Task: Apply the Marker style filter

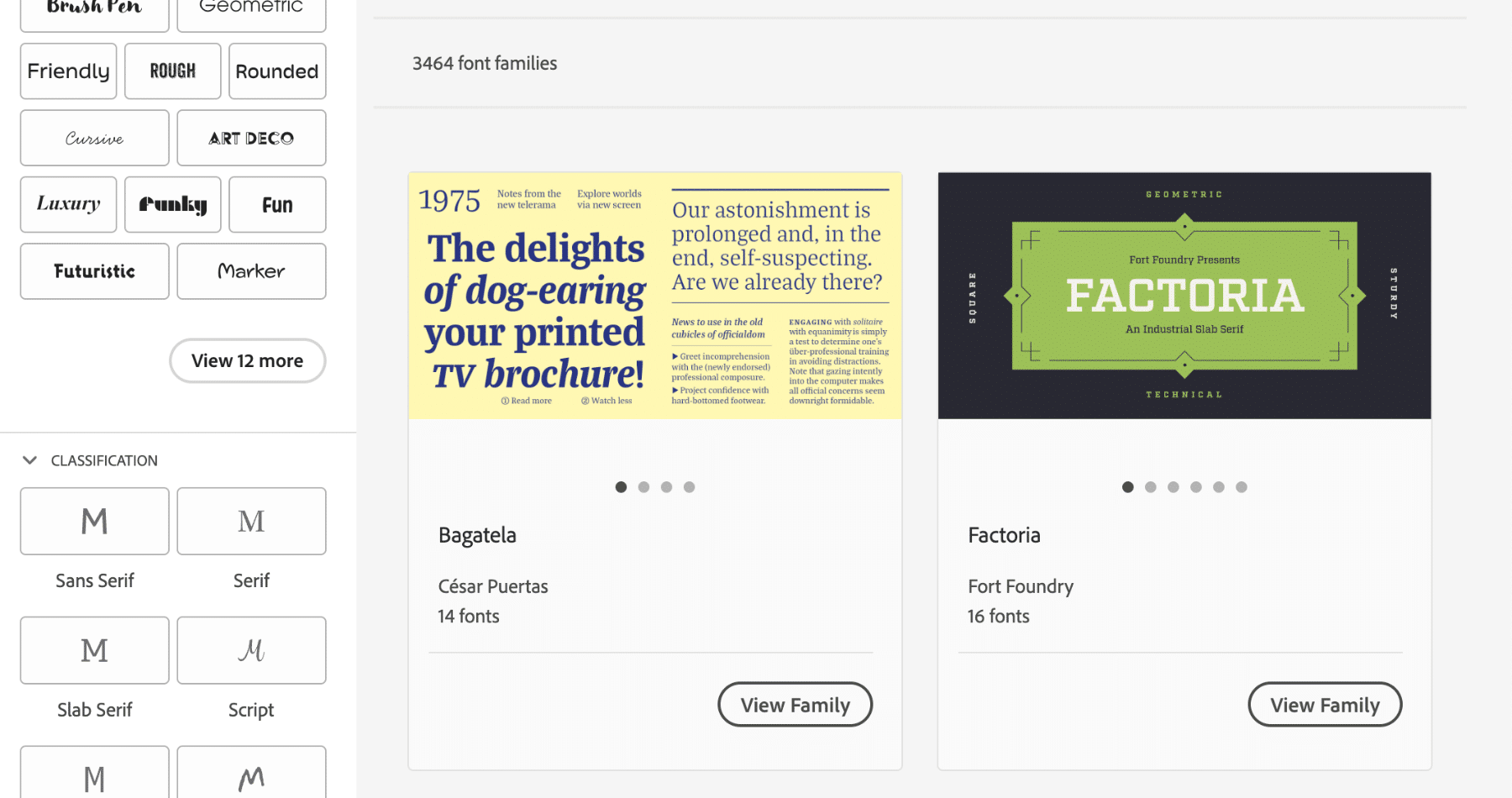Action: (250, 270)
